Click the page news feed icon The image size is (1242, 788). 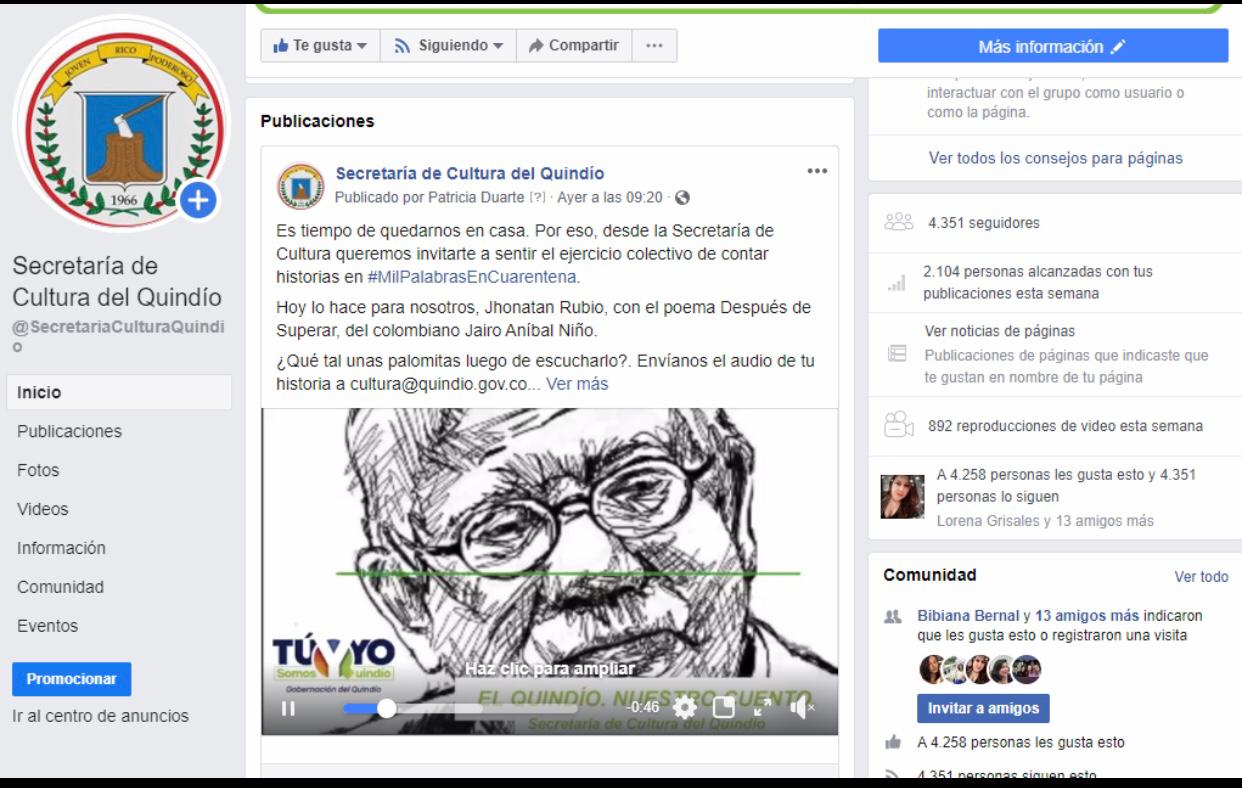tap(897, 355)
